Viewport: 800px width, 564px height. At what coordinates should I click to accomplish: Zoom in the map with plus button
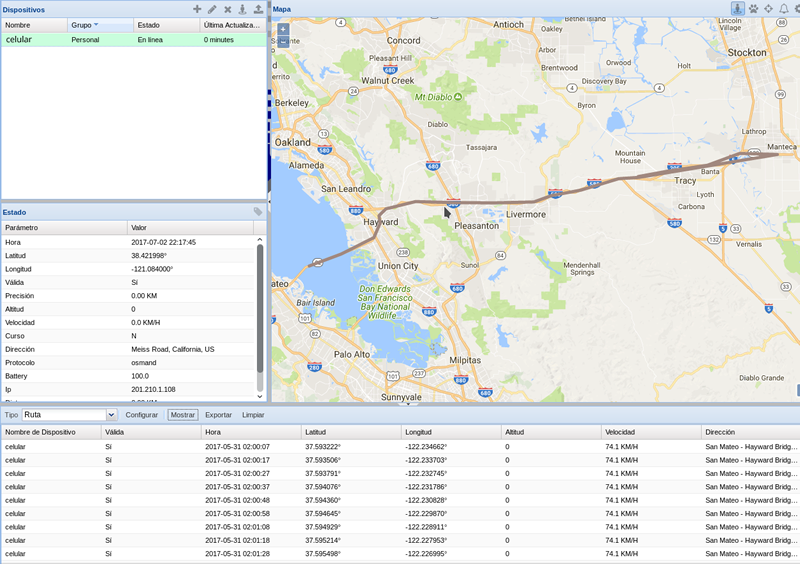click(283, 30)
